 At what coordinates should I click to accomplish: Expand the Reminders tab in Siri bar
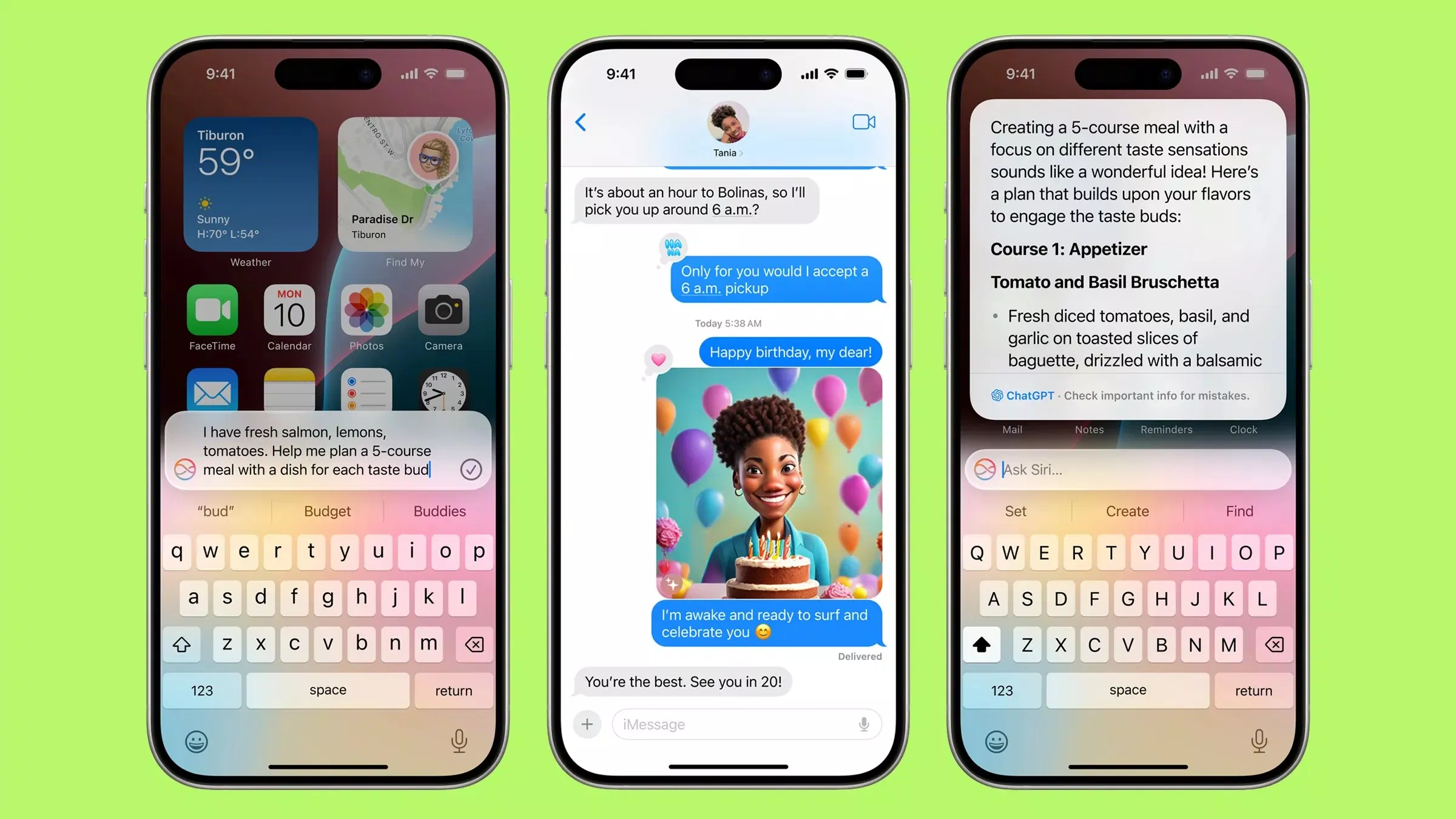[1165, 428]
